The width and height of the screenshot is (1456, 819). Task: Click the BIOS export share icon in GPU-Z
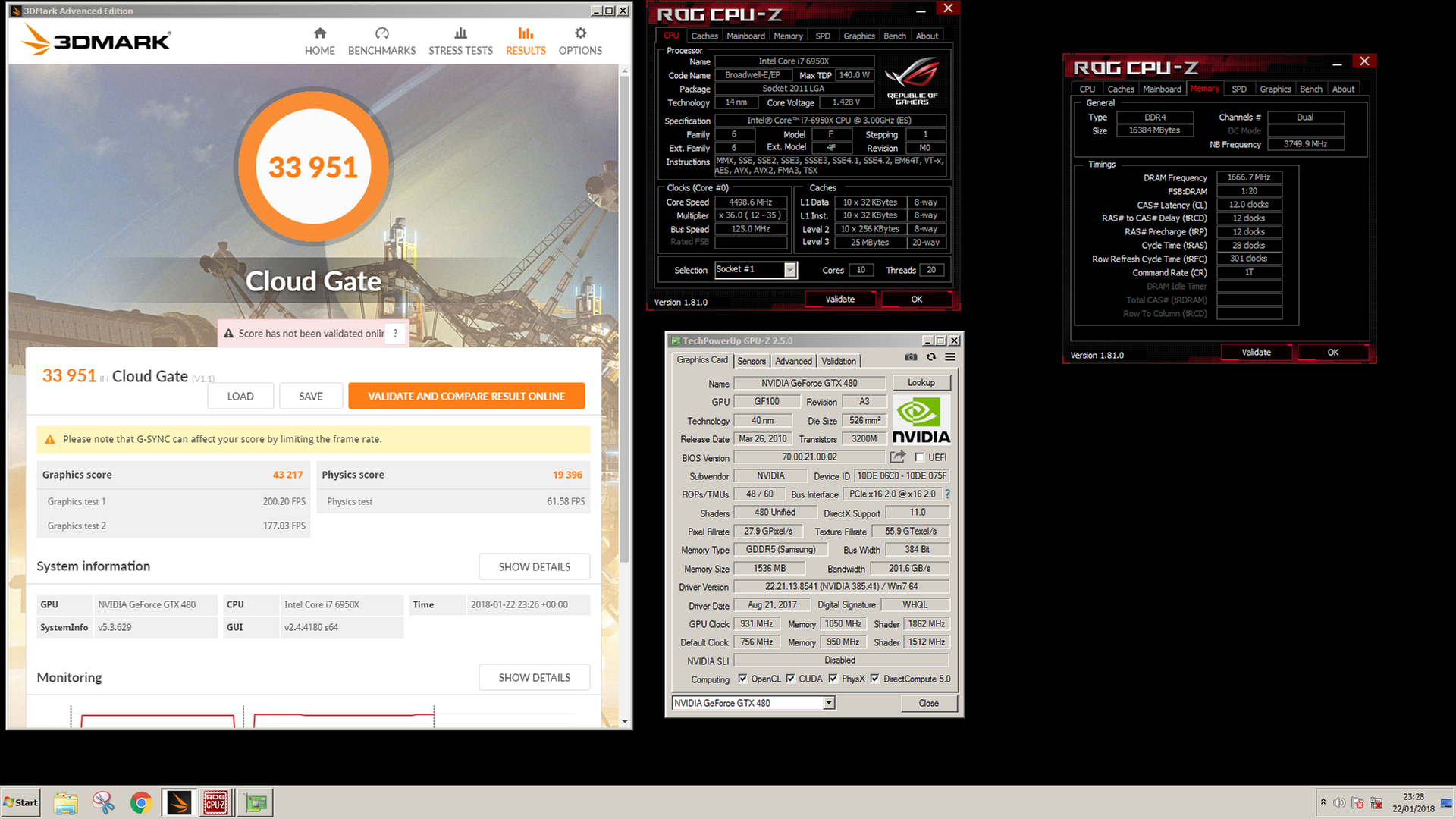(898, 457)
